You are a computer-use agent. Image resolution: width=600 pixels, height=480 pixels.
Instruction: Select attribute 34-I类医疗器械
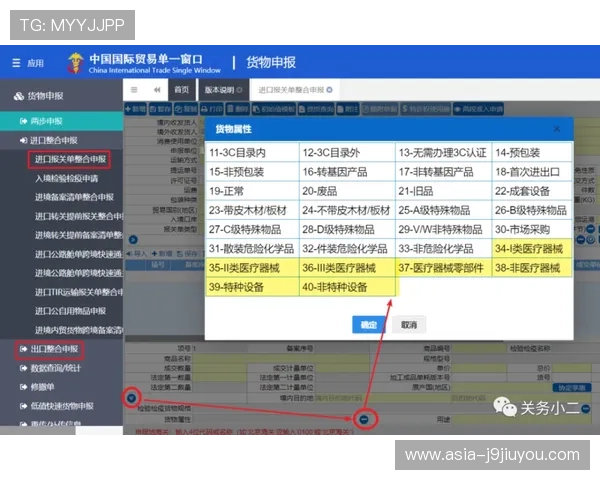click(x=532, y=249)
